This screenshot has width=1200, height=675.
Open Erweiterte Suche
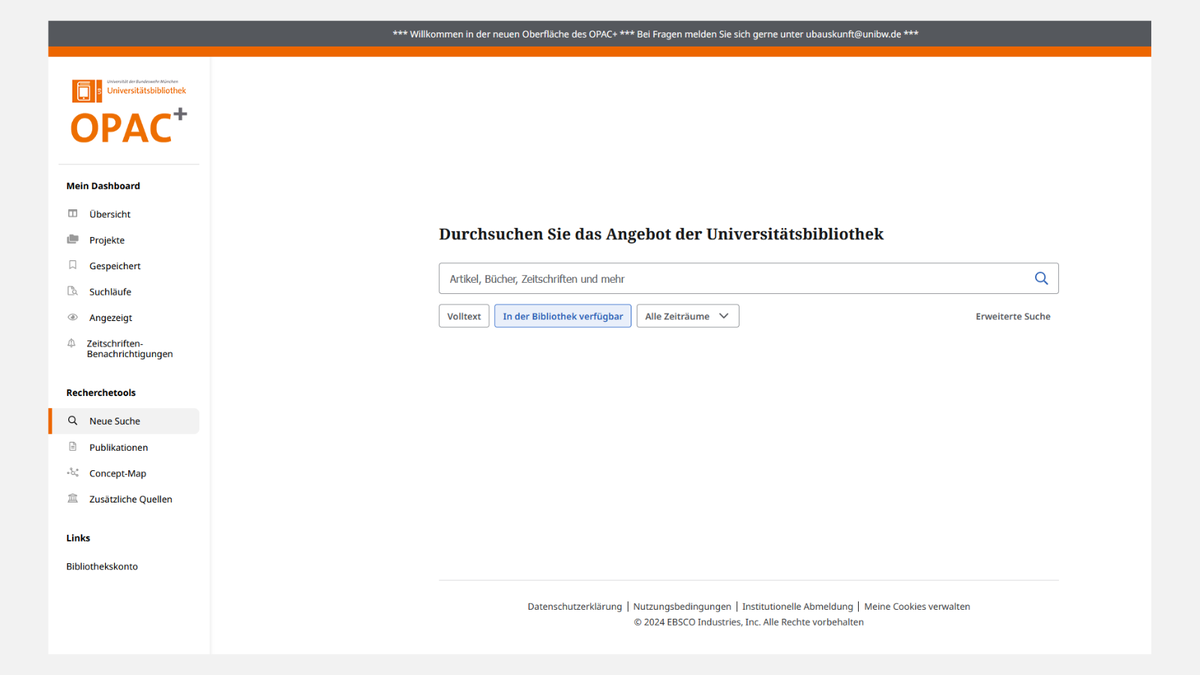pyautogui.click(x=1013, y=316)
